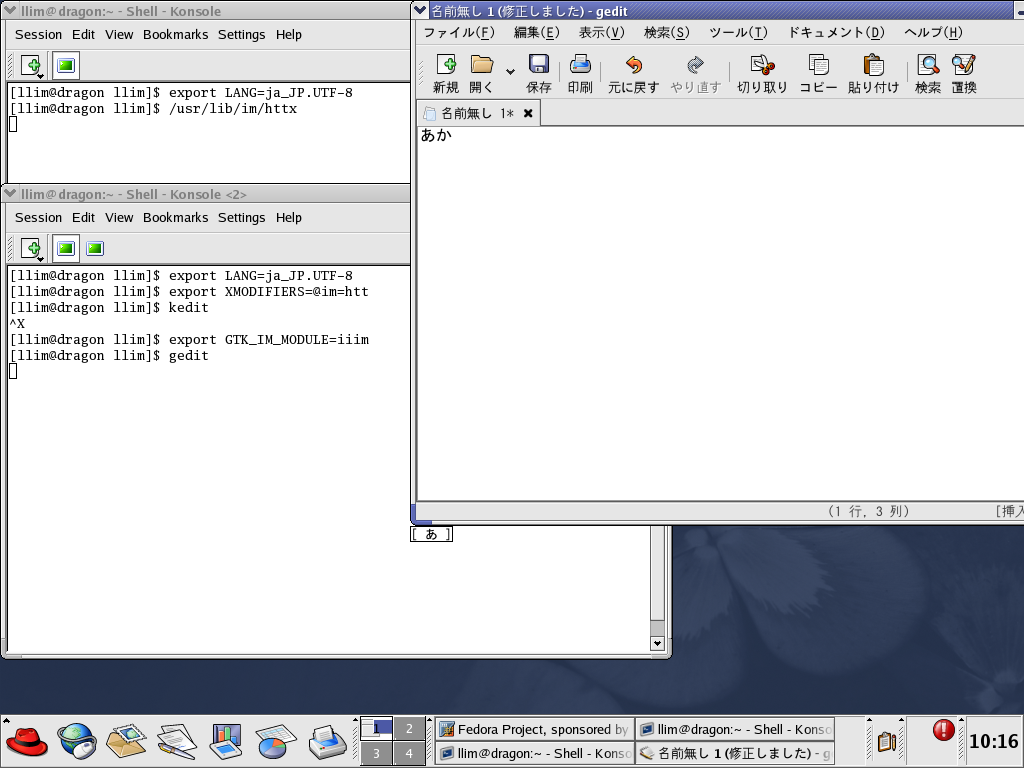1024x768 pixels.
Task: Open Bookmarks menu in top Konsole window
Action: pos(176,35)
